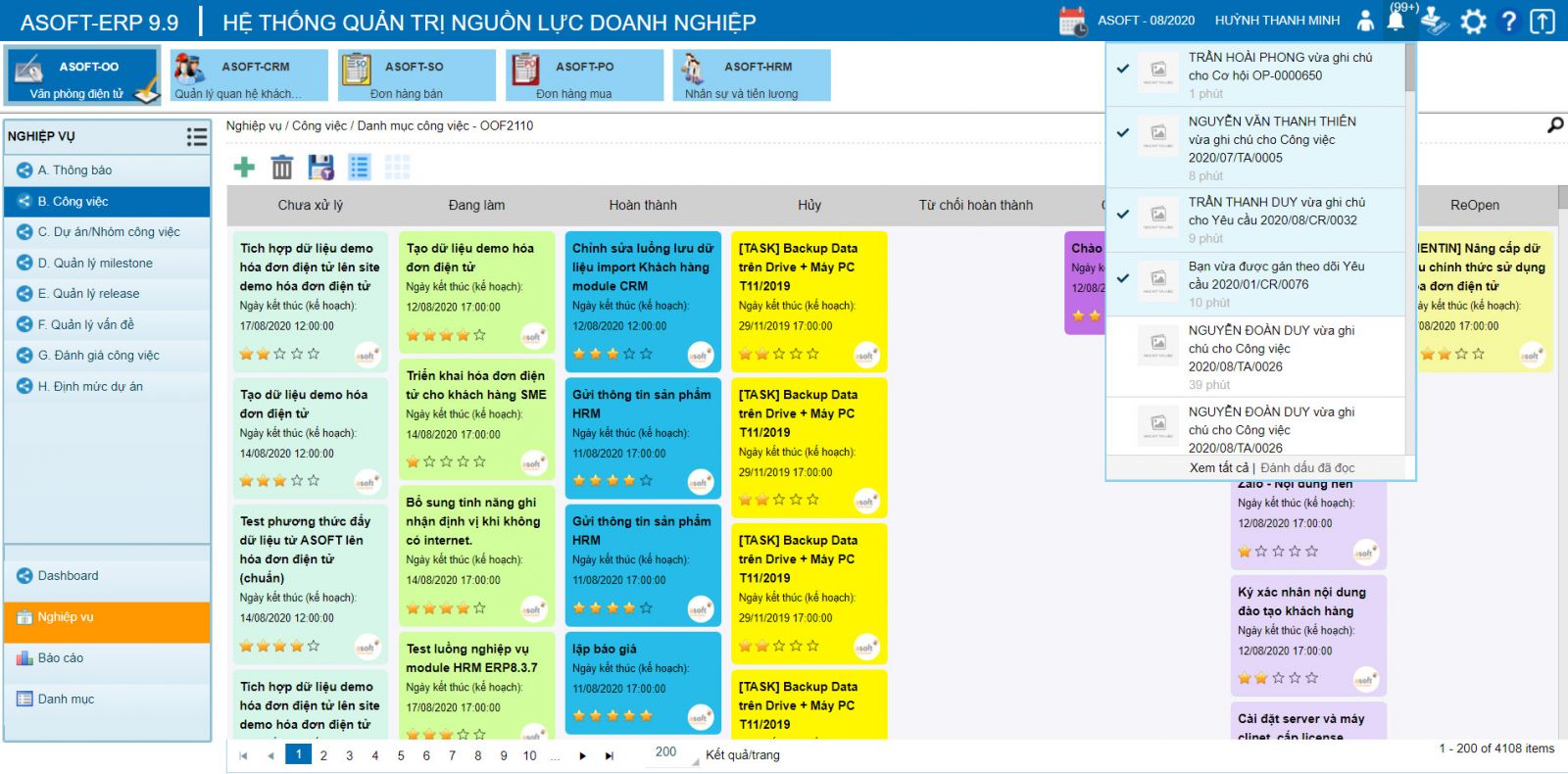This screenshot has width=1568, height=774.
Task: Go to page 10
Action: [529, 755]
